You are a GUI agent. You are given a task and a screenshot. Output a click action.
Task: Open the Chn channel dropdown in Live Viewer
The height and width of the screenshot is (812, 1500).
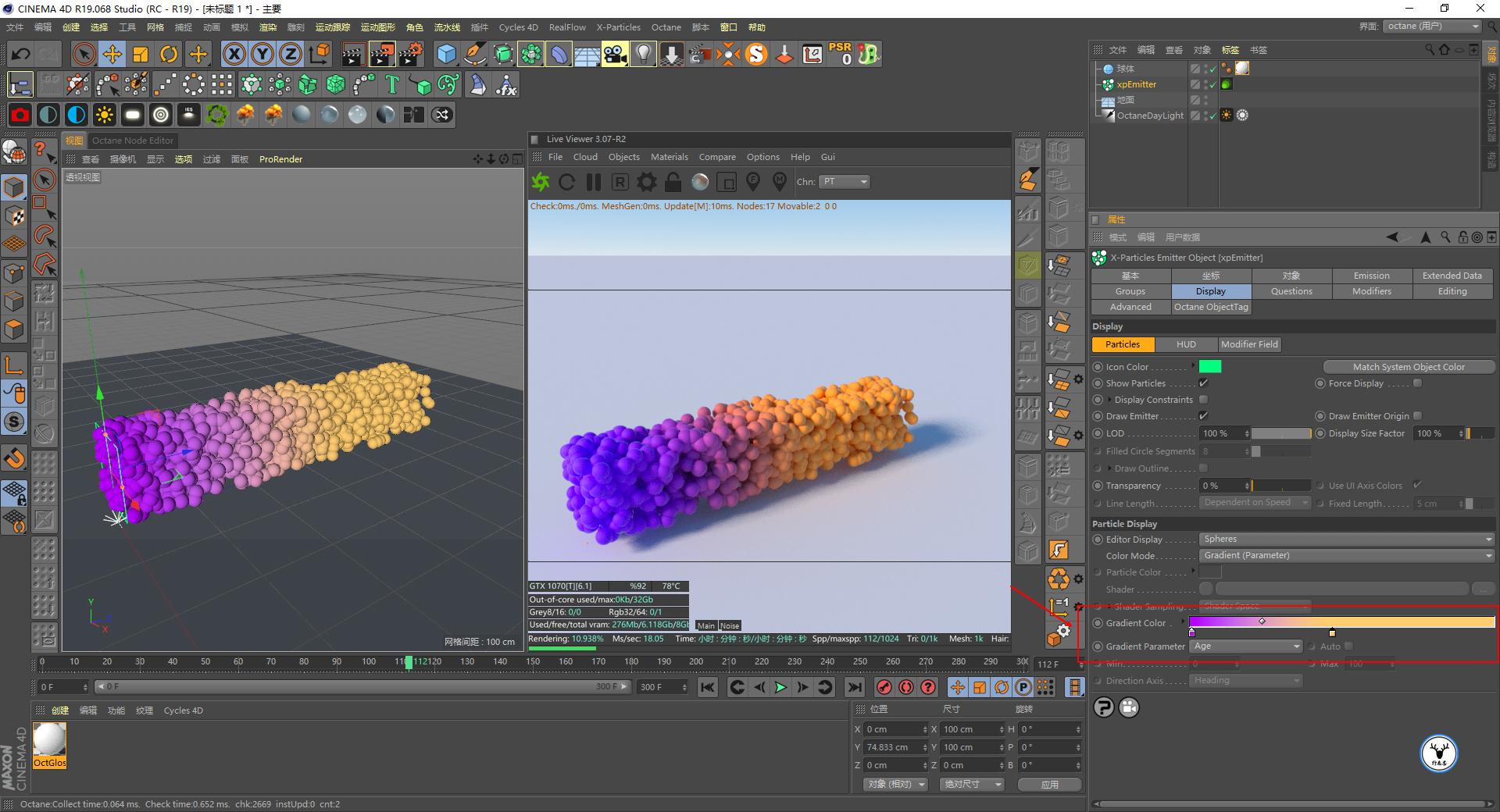click(845, 182)
